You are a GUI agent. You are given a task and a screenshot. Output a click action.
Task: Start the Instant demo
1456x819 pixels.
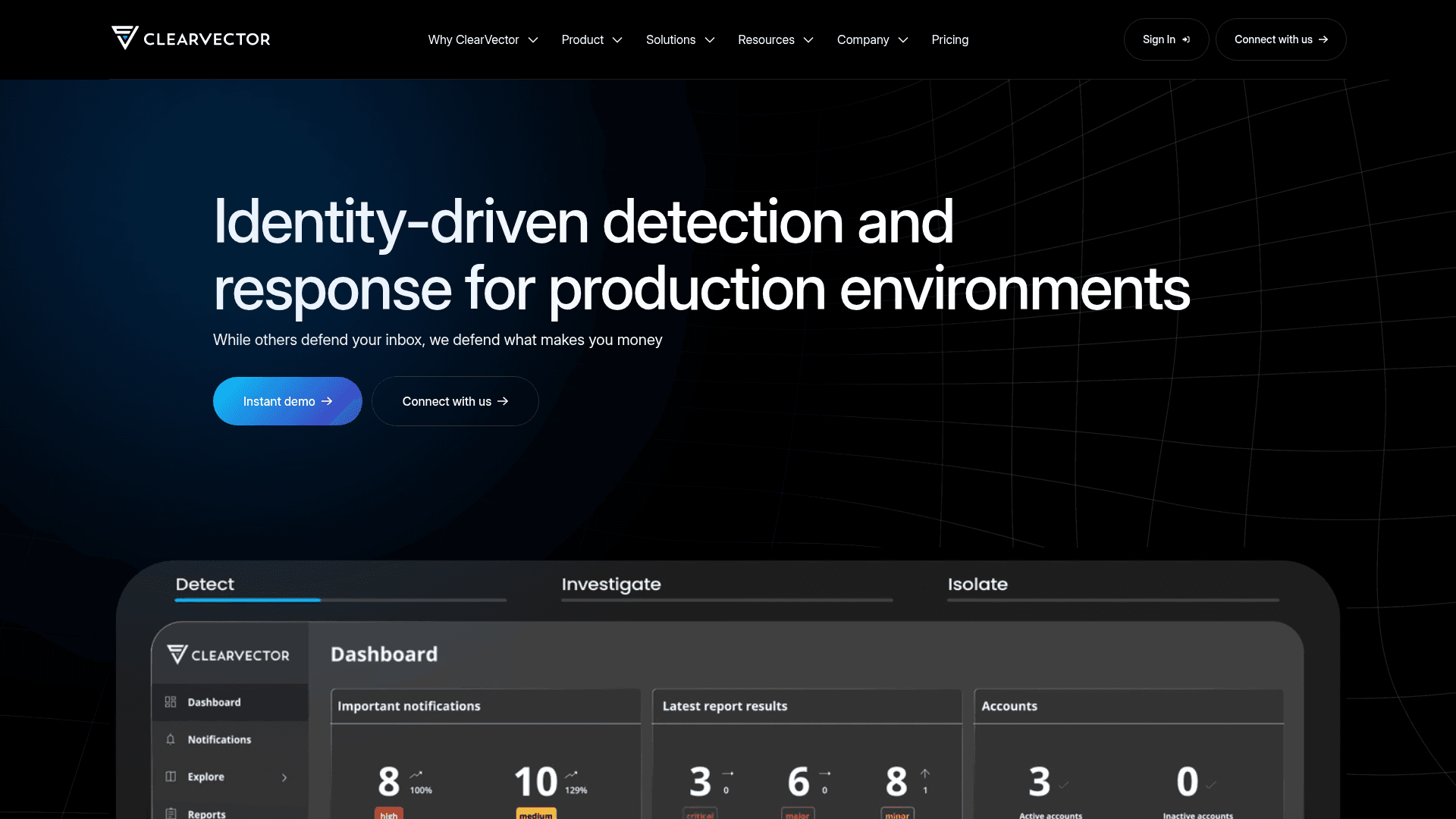[x=287, y=401]
